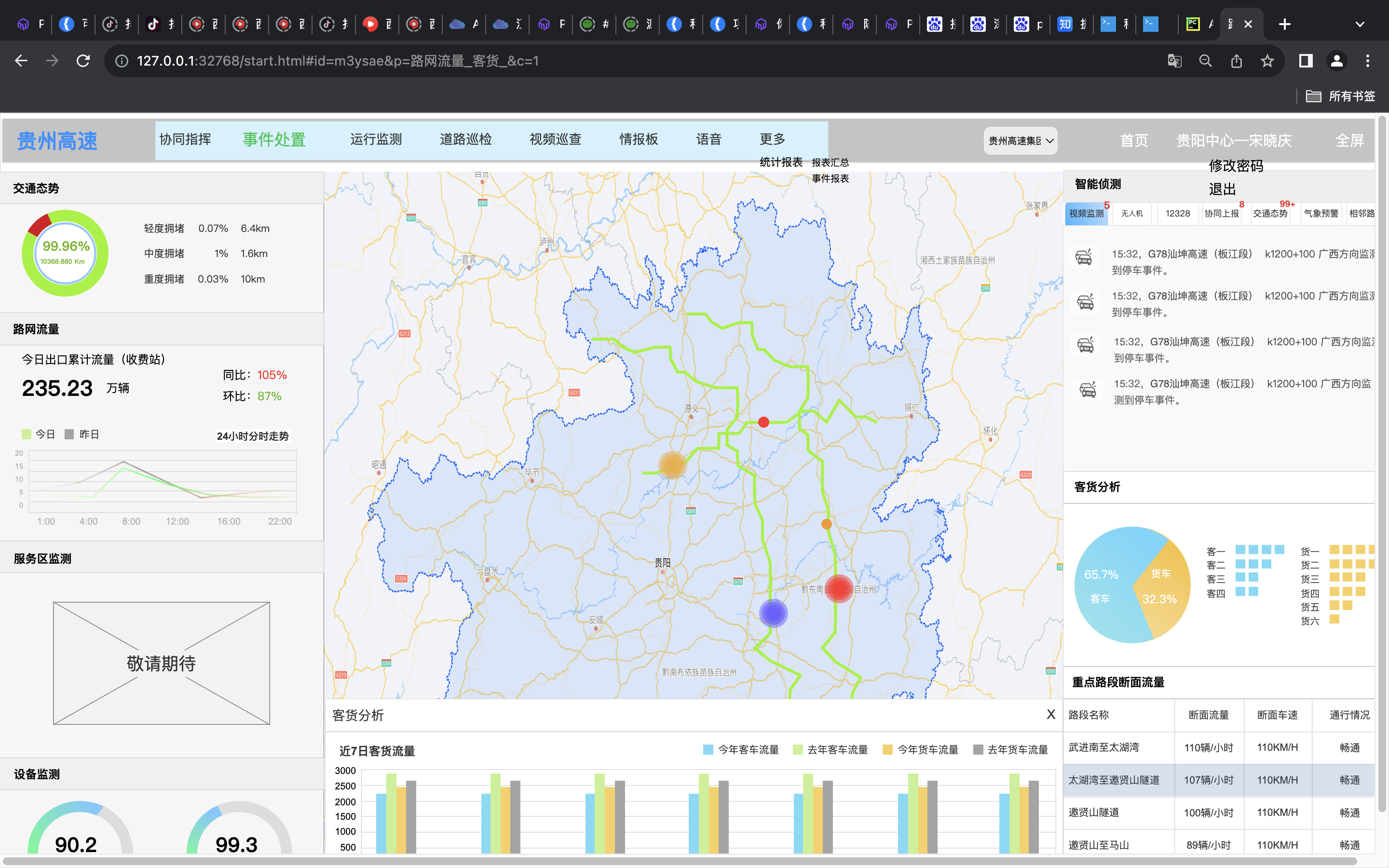Switch to 协同上报 tab
1389x868 pixels.
tap(1221, 214)
